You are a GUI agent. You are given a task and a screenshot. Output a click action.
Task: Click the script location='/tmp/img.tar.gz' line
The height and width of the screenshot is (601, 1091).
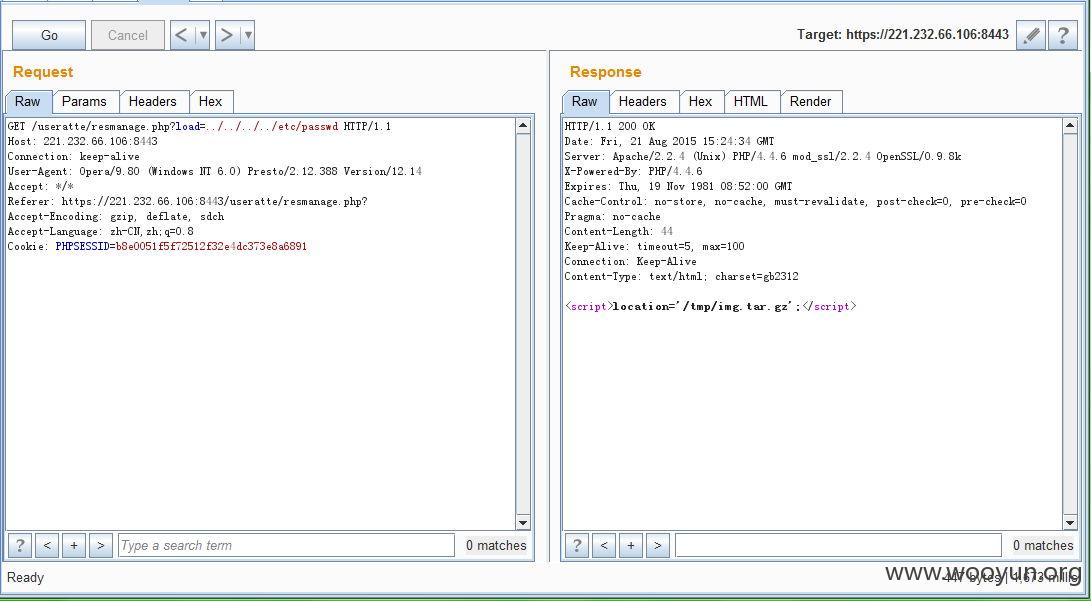click(x=710, y=306)
